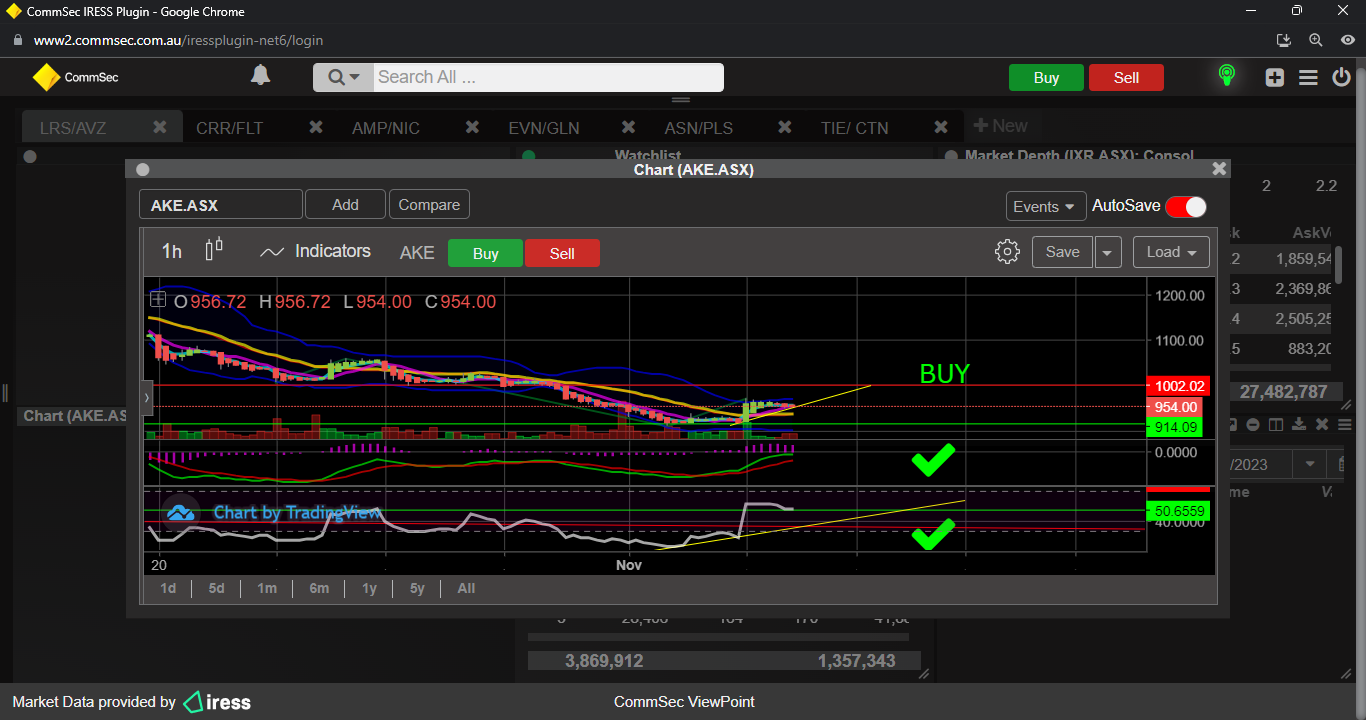This screenshot has height=720, width=1366.
Task: Close the AMP/NIC tab
Action: [x=472, y=127]
